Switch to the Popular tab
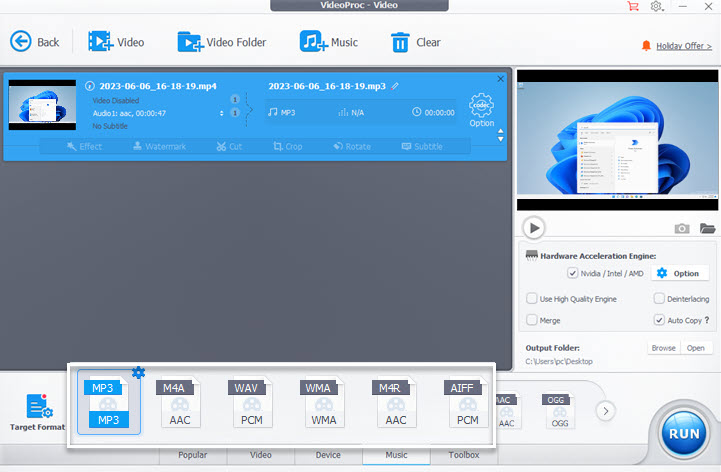Image resolution: width=721 pixels, height=472 pixels. click(193, 455)
